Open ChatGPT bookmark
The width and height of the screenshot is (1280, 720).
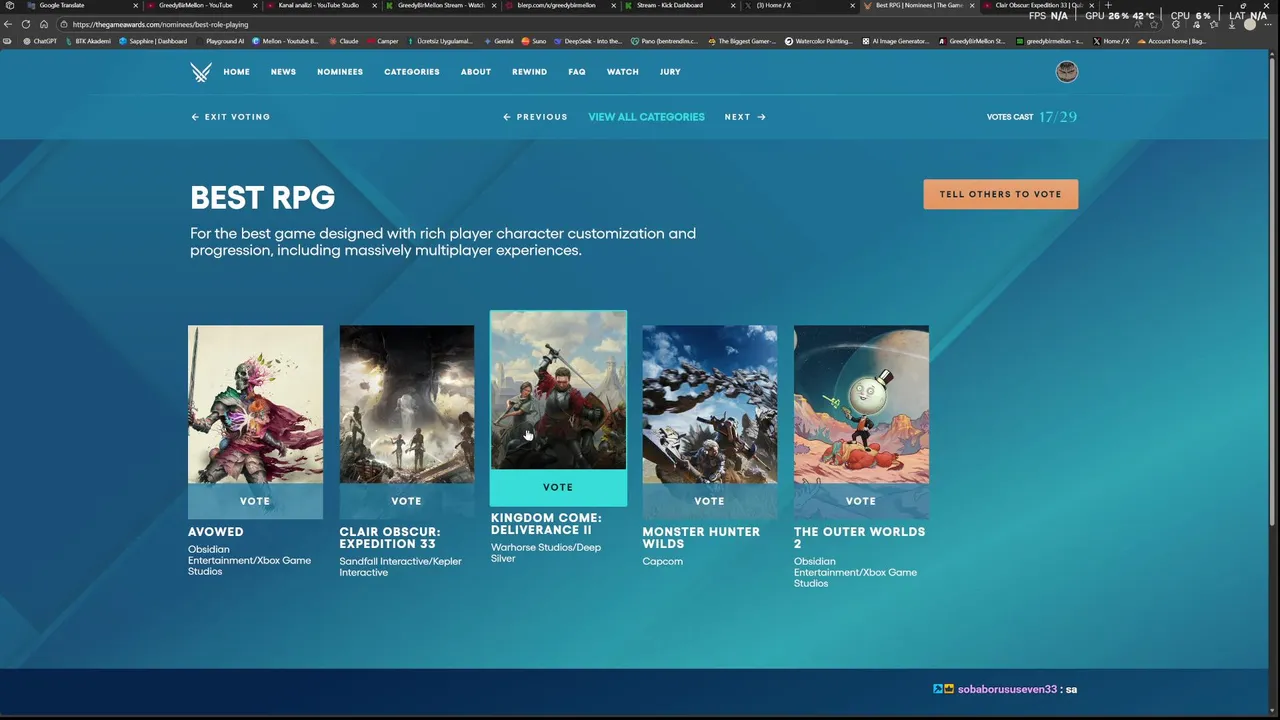coord(40,41)
